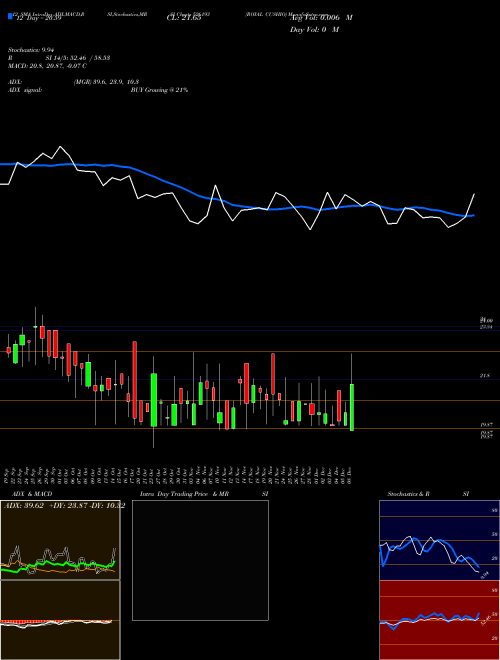Viewport: 500px width, 660px height.
Task: Click the 'MACD: 20.8, 20.87, -0.07 C' line
Action: point(47,66)
